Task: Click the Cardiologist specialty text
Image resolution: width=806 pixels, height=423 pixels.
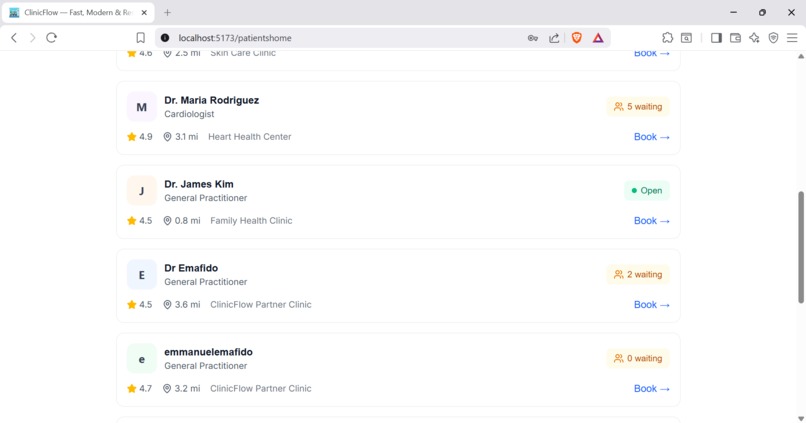Action: pyautogui.click(x=189, y=114)
